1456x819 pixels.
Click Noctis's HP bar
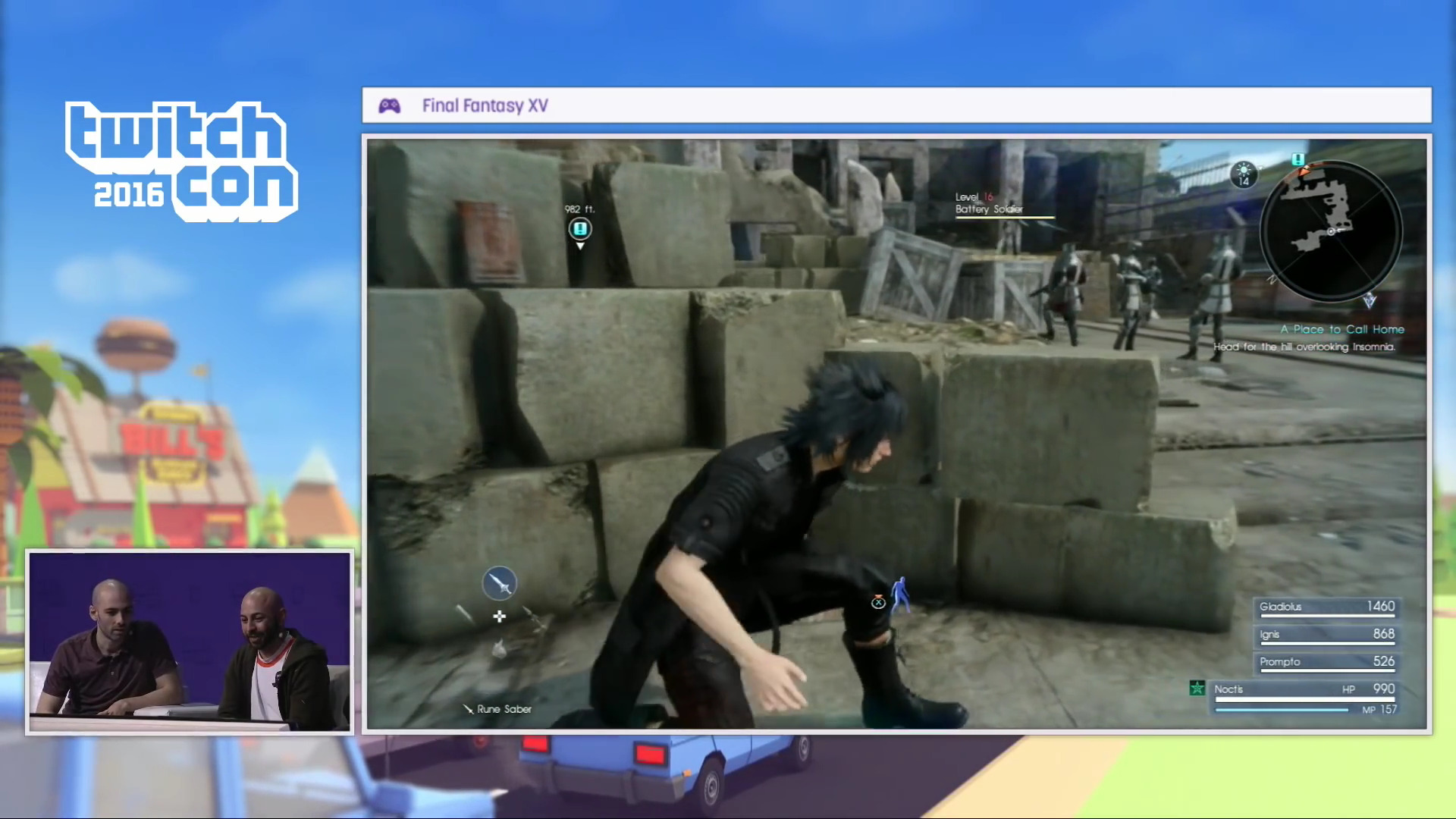click(1305, 700)
